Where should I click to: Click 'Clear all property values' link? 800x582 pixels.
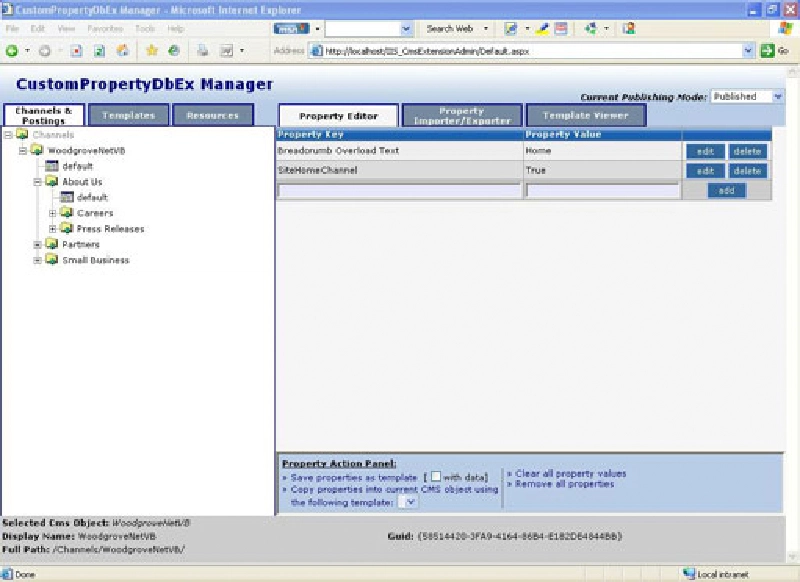[570, 473]
